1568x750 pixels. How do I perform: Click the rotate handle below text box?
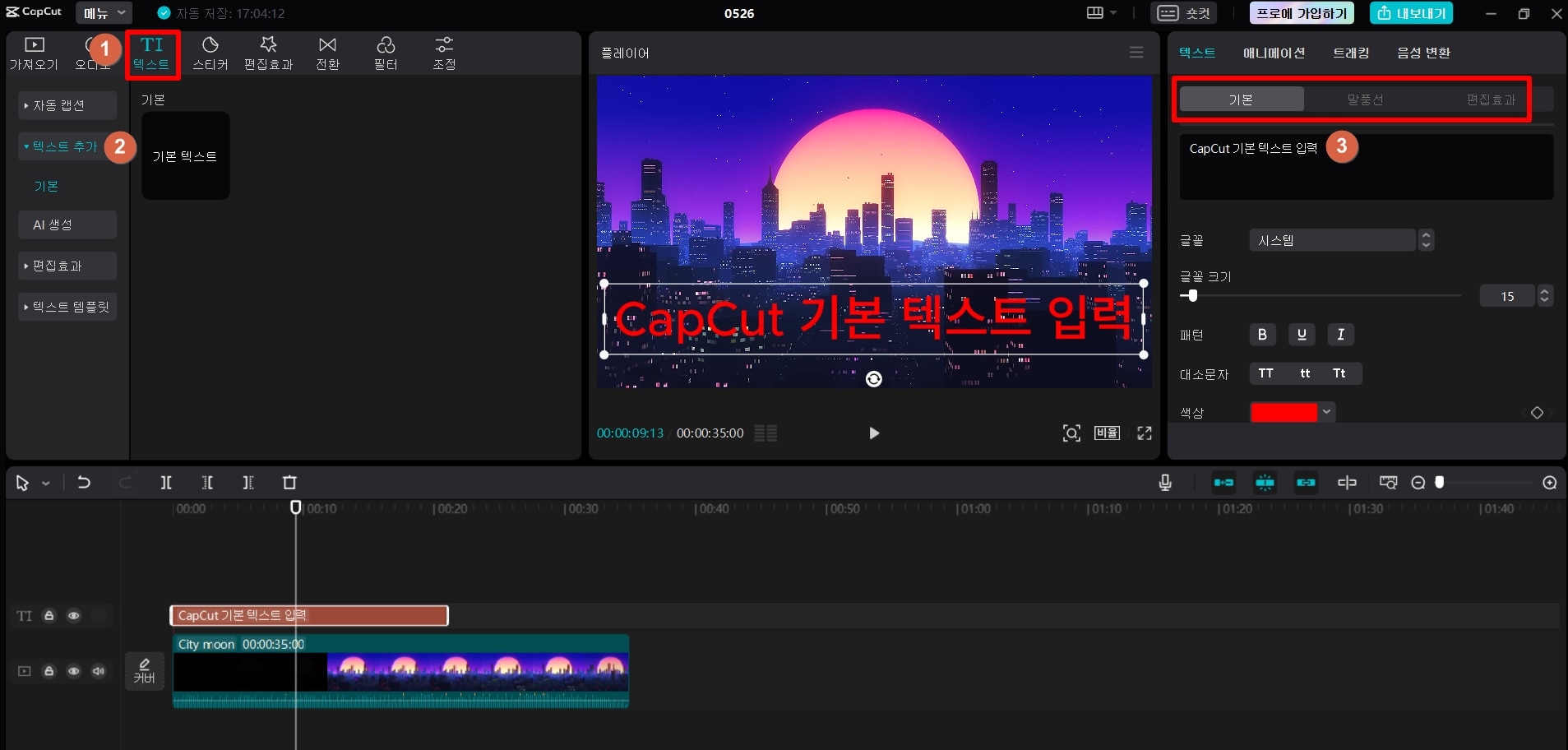[x=874, y=379]
